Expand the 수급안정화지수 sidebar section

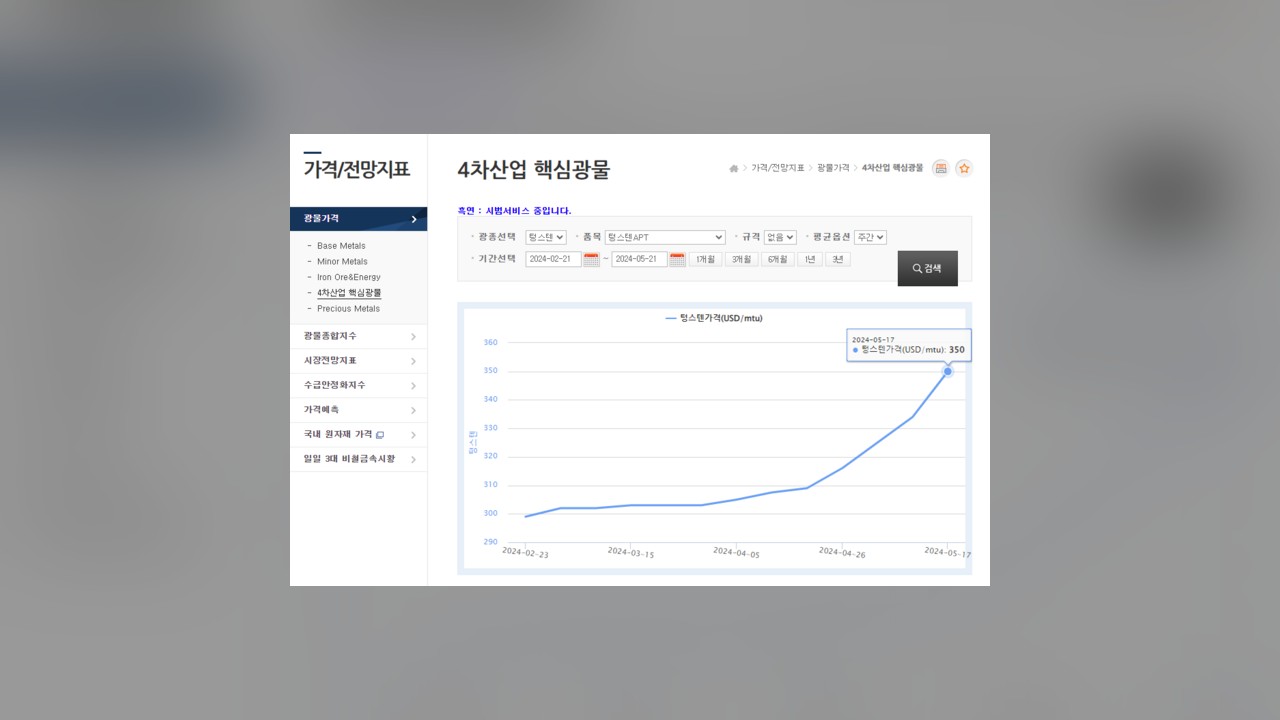point(358,385)
